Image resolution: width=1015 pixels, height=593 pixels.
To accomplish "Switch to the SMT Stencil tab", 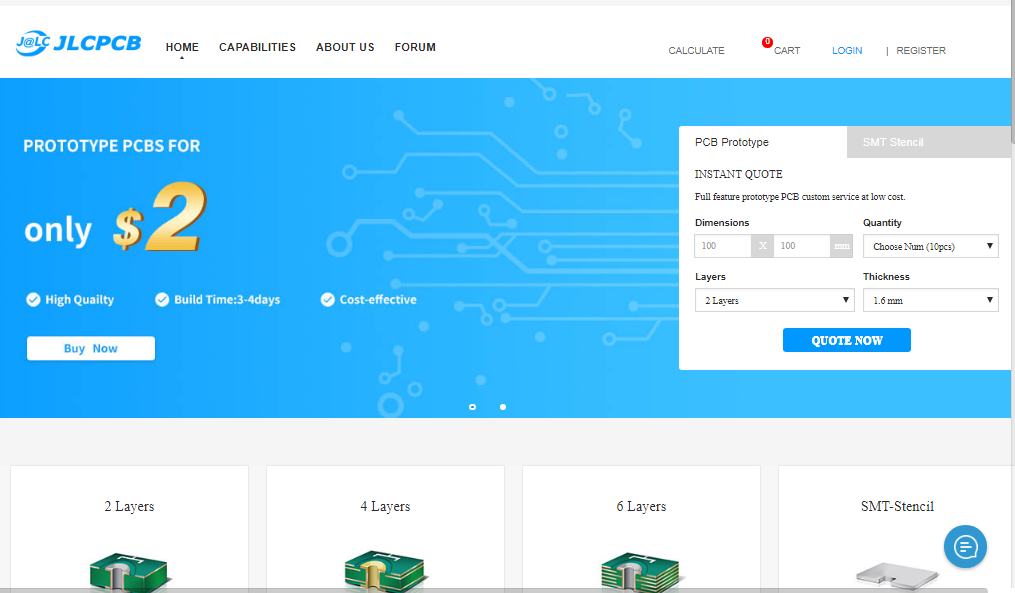I will pos(928,142).
